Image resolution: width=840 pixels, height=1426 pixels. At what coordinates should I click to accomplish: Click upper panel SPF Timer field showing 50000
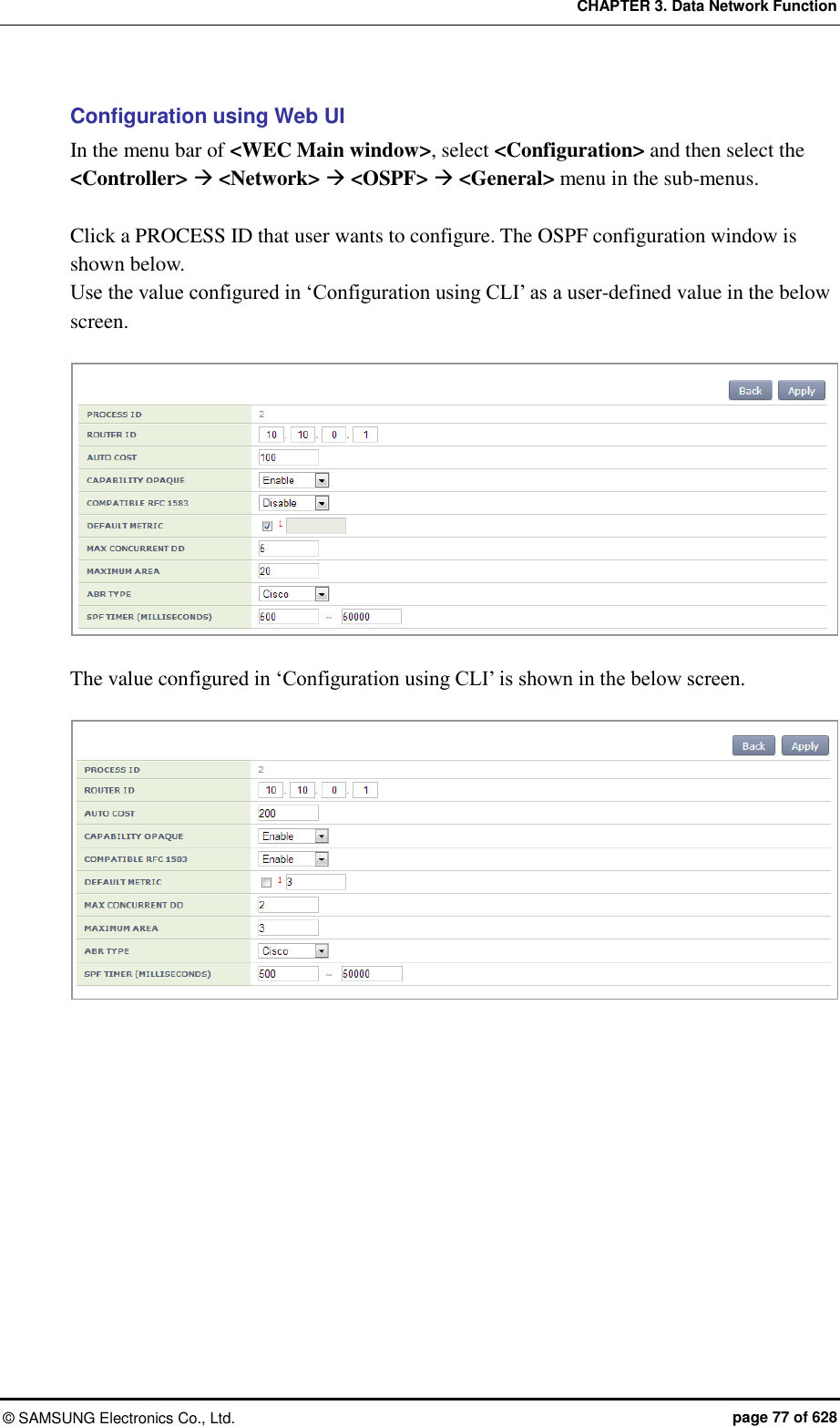point(371,617)
